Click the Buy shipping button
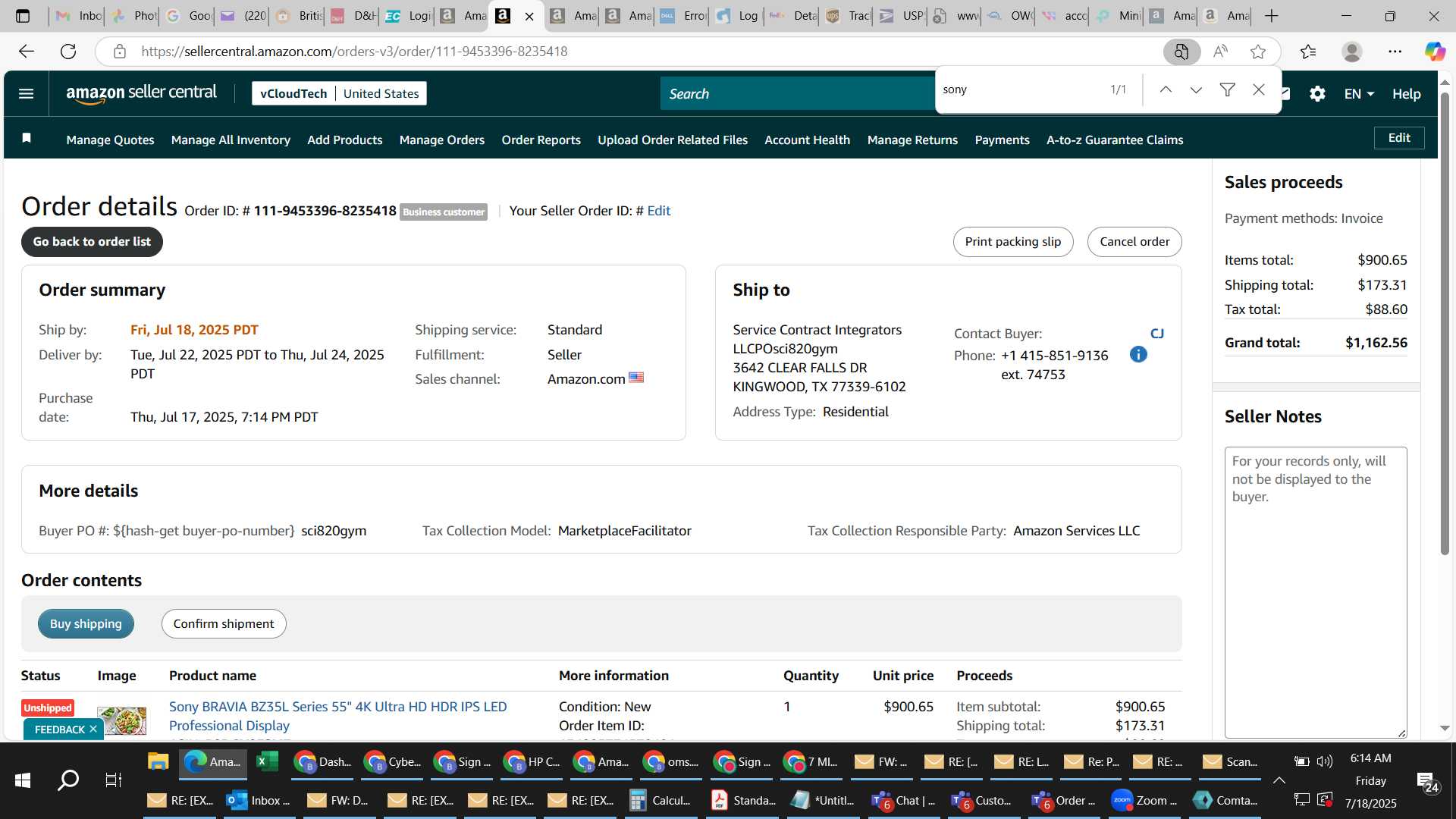1456x819 pixels. [x=86, y=623]
